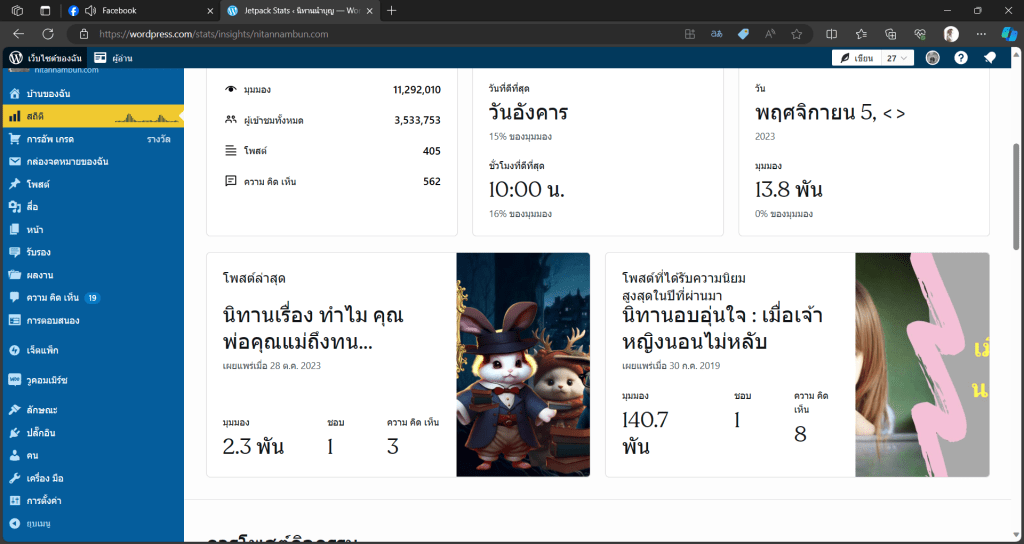Select Settings (การตั้งค่า) in the sidebar
Viewport: 1024px width, 544px height.
point(45,500)
